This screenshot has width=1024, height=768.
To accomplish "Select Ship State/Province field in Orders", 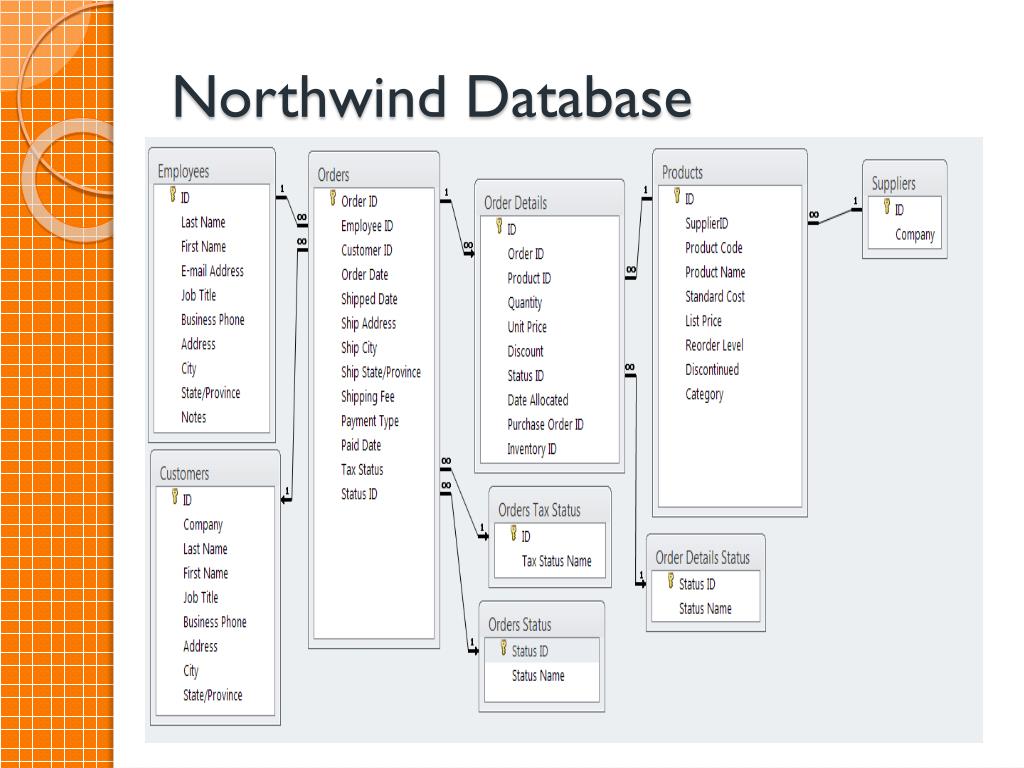I will pos(381,372).
